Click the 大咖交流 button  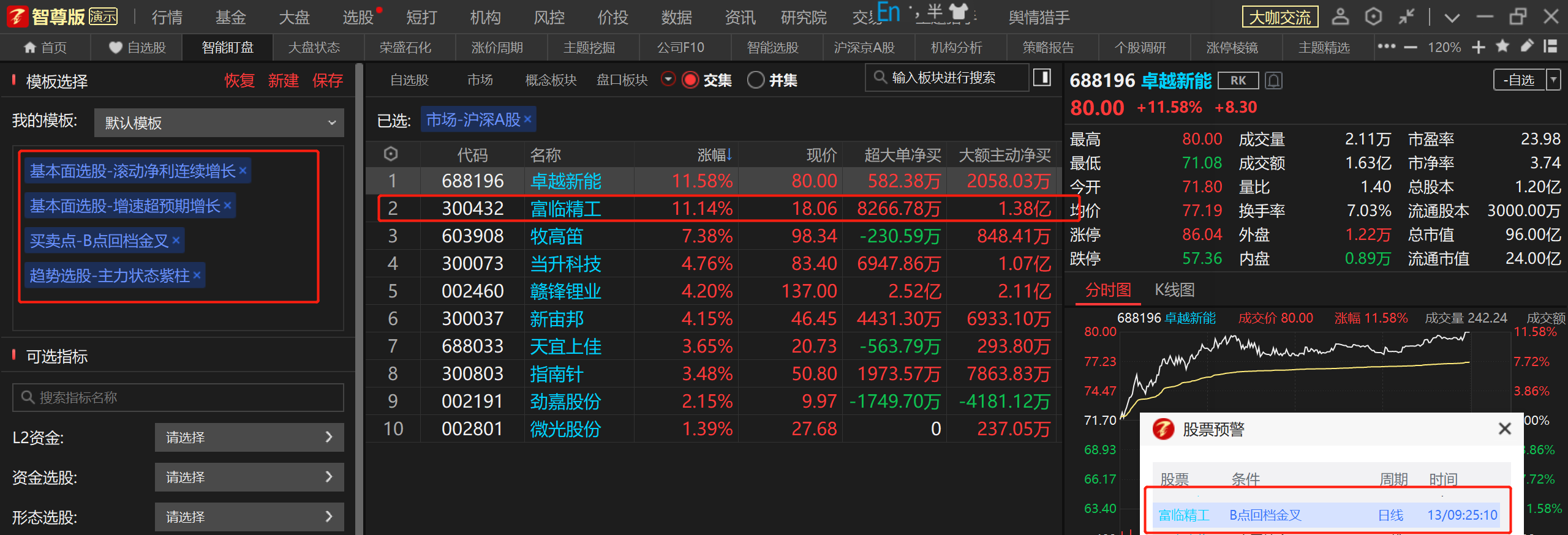pyautogui.click(x=1280, y=17)
